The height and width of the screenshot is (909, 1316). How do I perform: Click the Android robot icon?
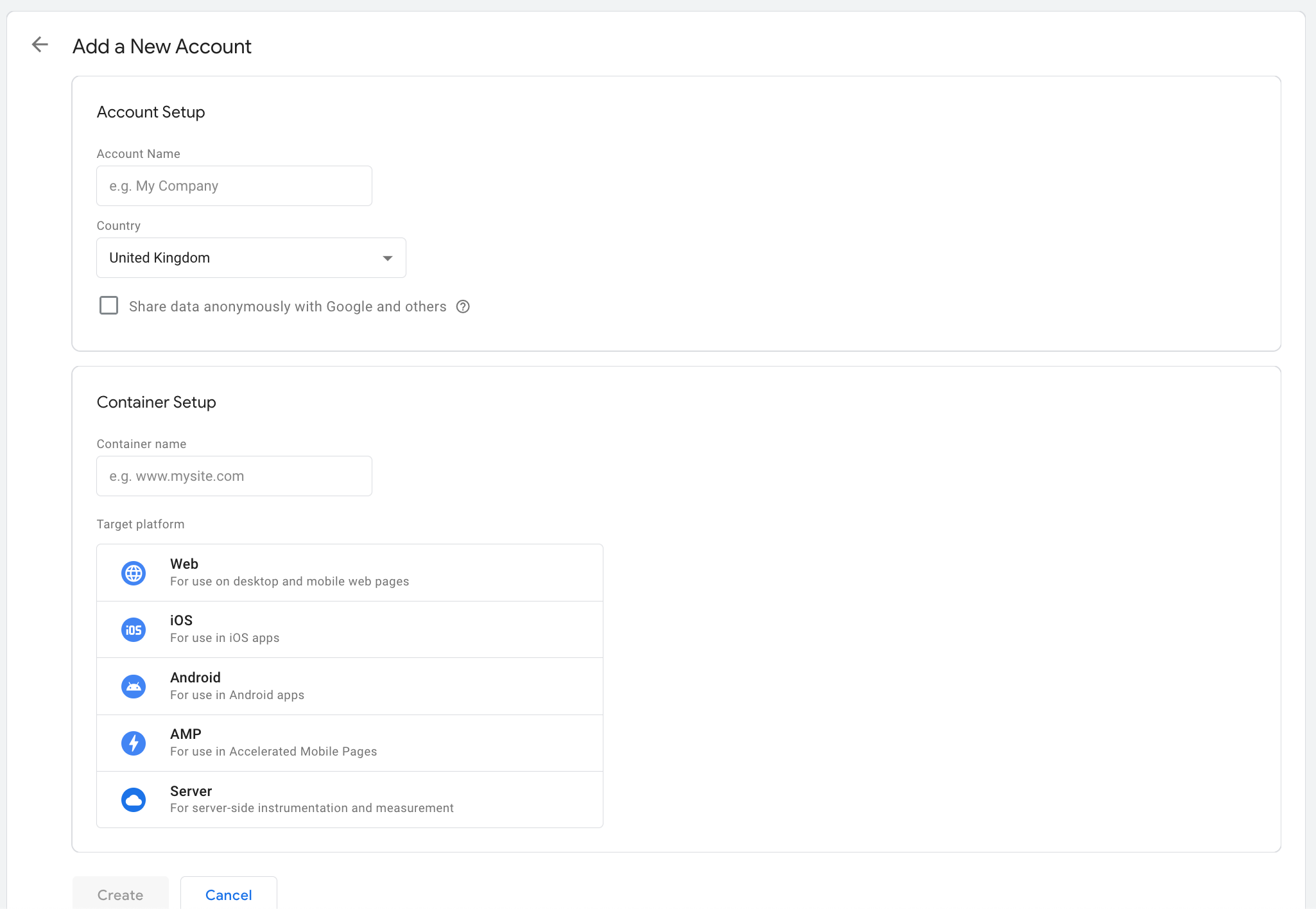[133, 686]
